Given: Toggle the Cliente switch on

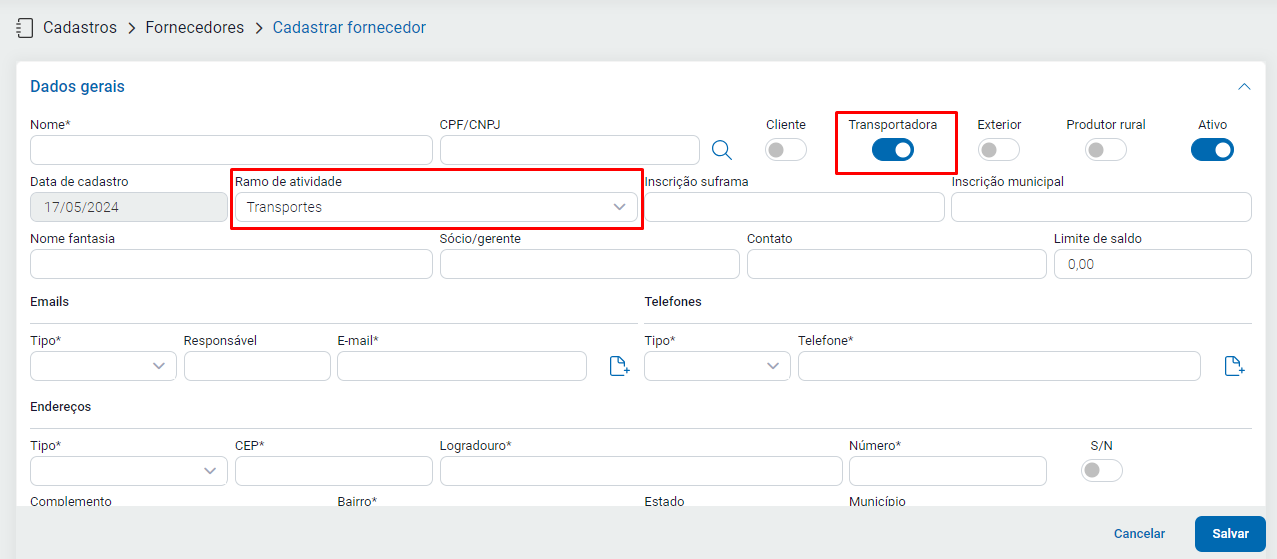Looking at the screenshot, I should pyautogui.click(x=786, y=150).
